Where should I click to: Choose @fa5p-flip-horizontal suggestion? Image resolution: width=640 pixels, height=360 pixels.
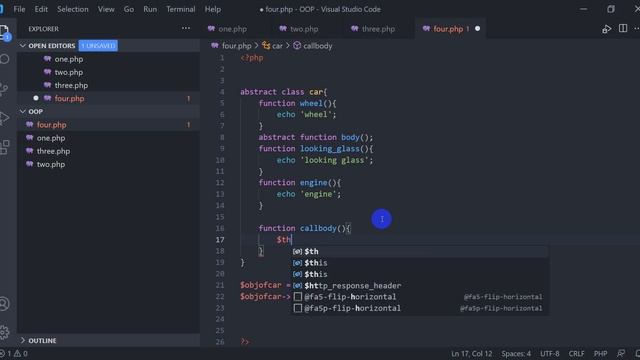click(420, 308)
